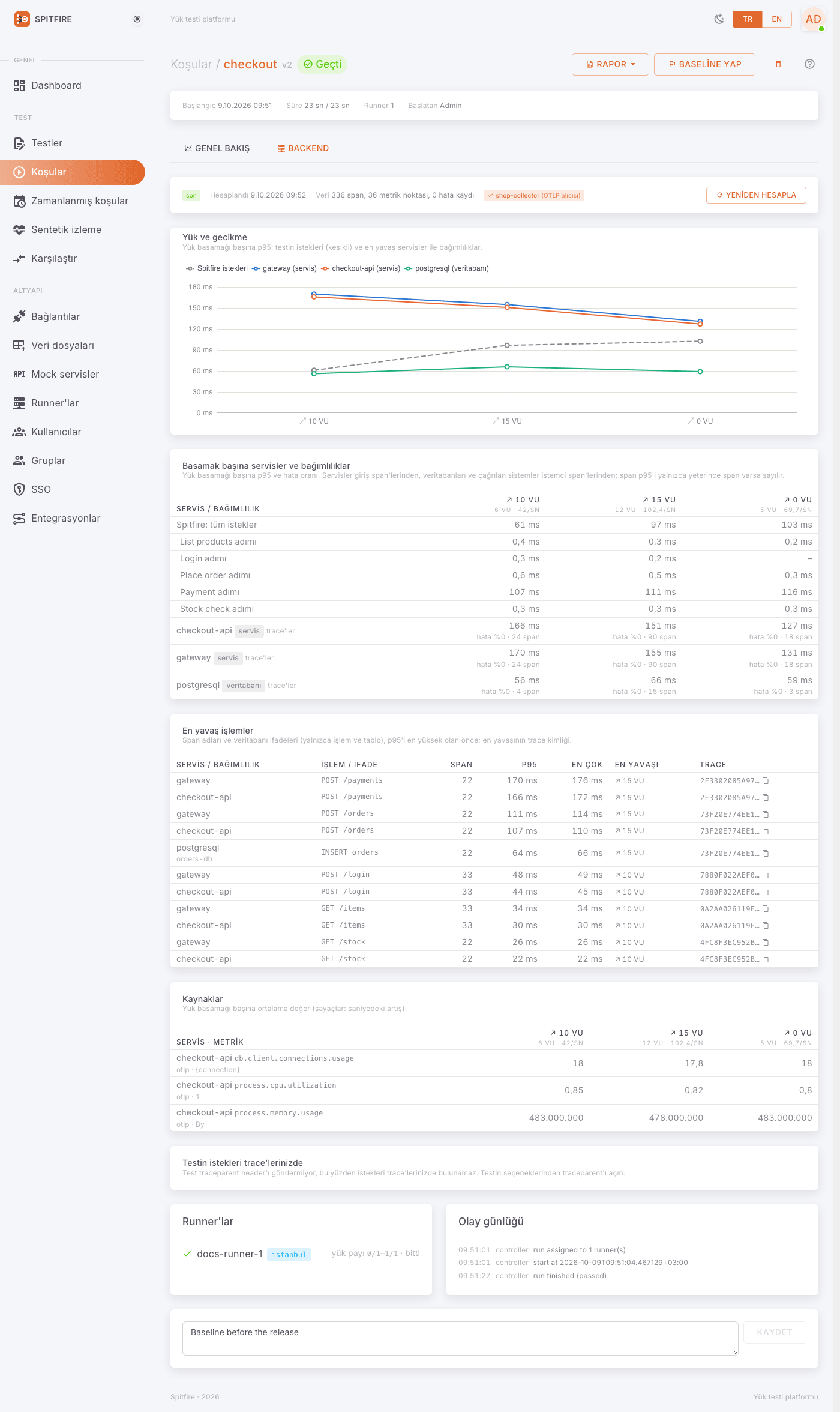Select the BACKEND tab
Viewport: 840px width, 1412px height.
pos(303,148)
